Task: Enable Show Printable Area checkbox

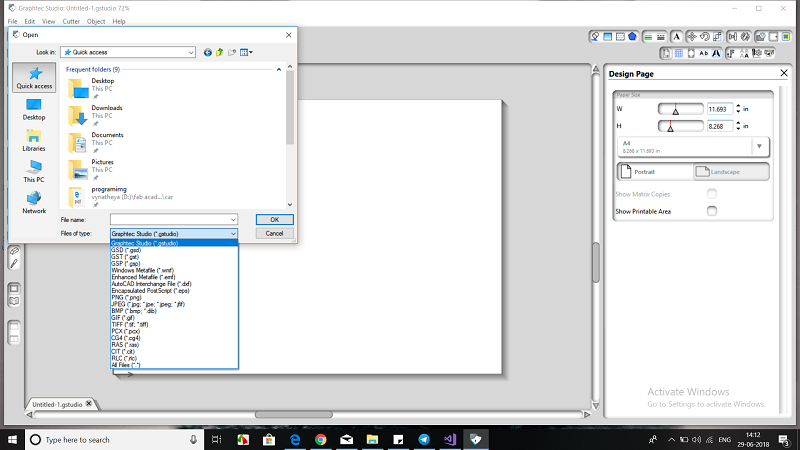Action: click(712, 211)
